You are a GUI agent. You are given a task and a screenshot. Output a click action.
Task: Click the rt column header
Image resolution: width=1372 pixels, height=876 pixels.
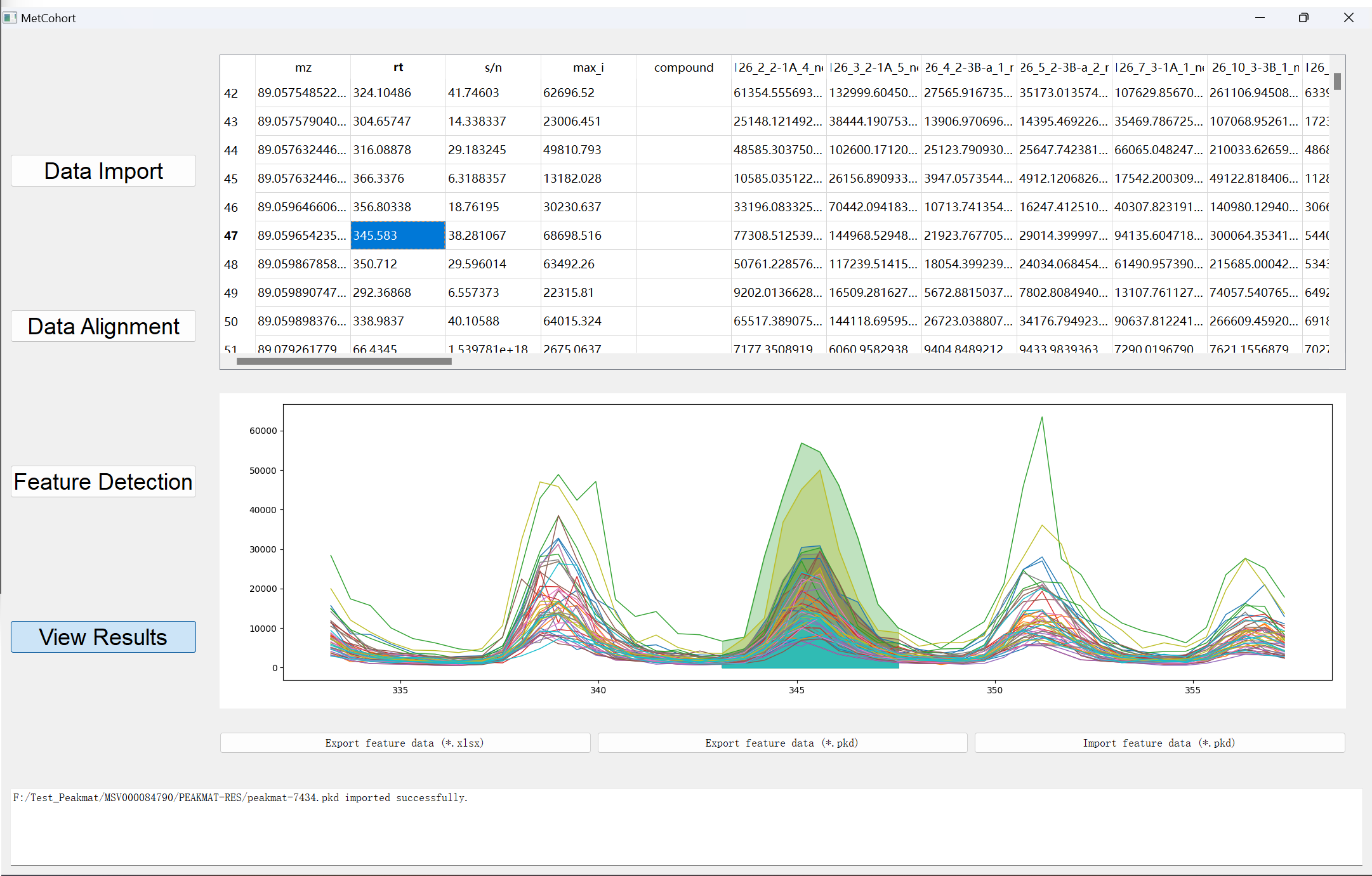pyautogui.click(x=398, y=67)
